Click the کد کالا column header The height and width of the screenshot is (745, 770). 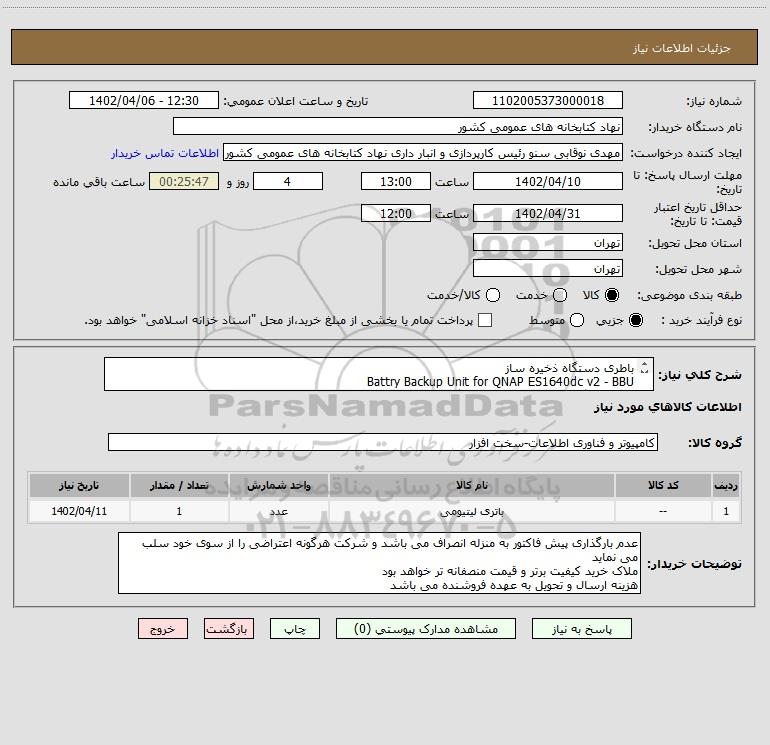pyautogui.click(x=663, y=485)
